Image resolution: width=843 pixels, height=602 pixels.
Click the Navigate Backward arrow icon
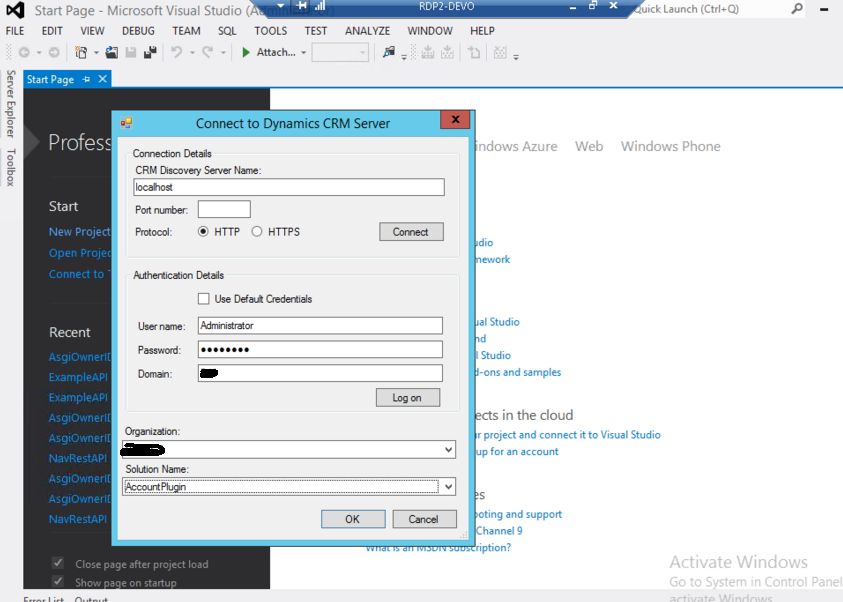pos(25,52)
